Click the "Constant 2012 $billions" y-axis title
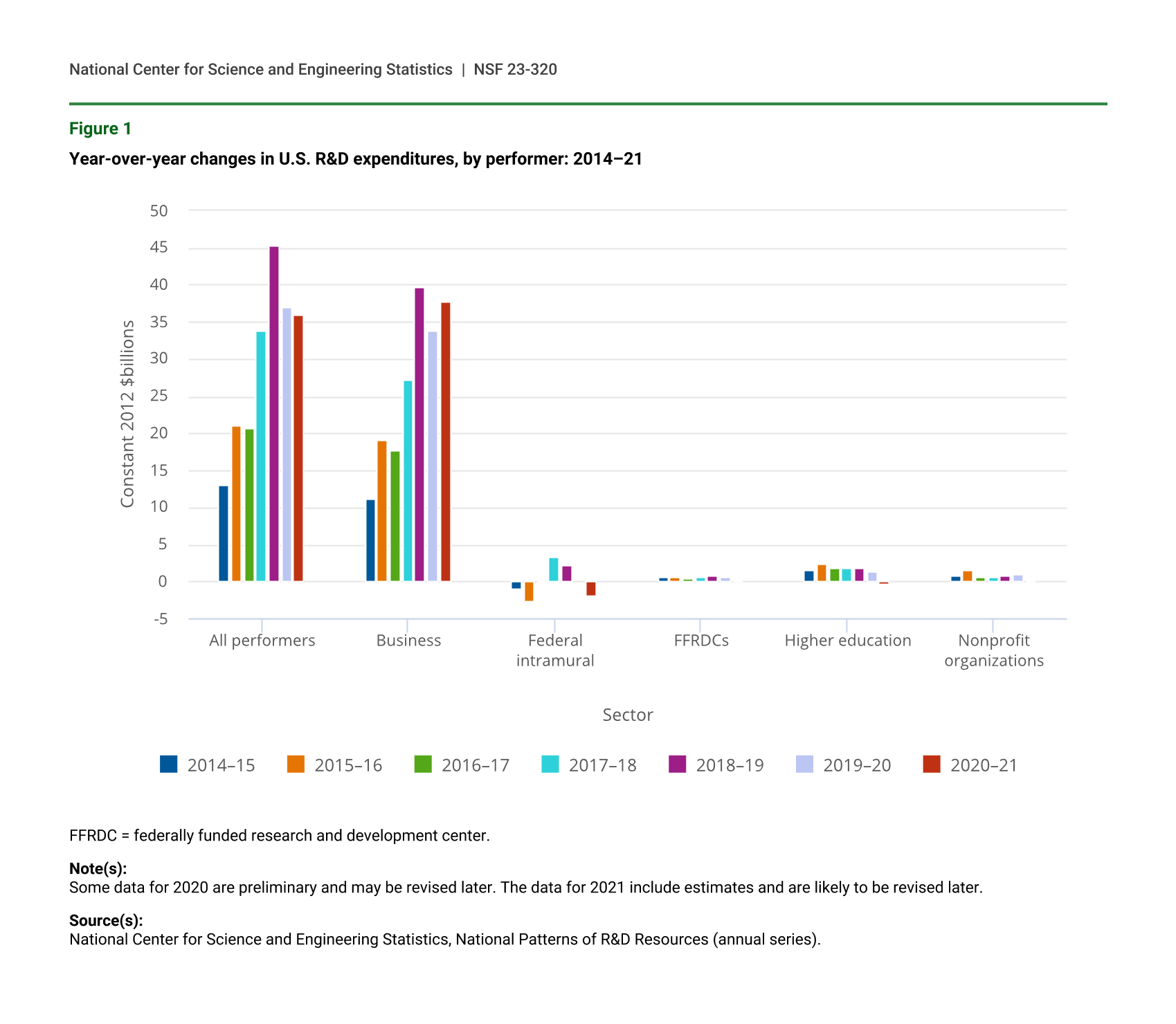 (127, 414)
